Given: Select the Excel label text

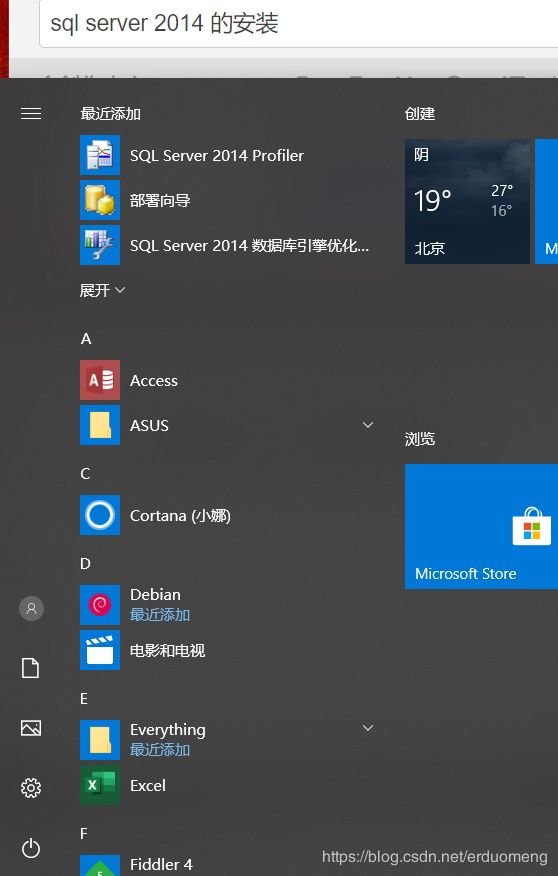Looking at the screenshot, I should coord(148,785).
